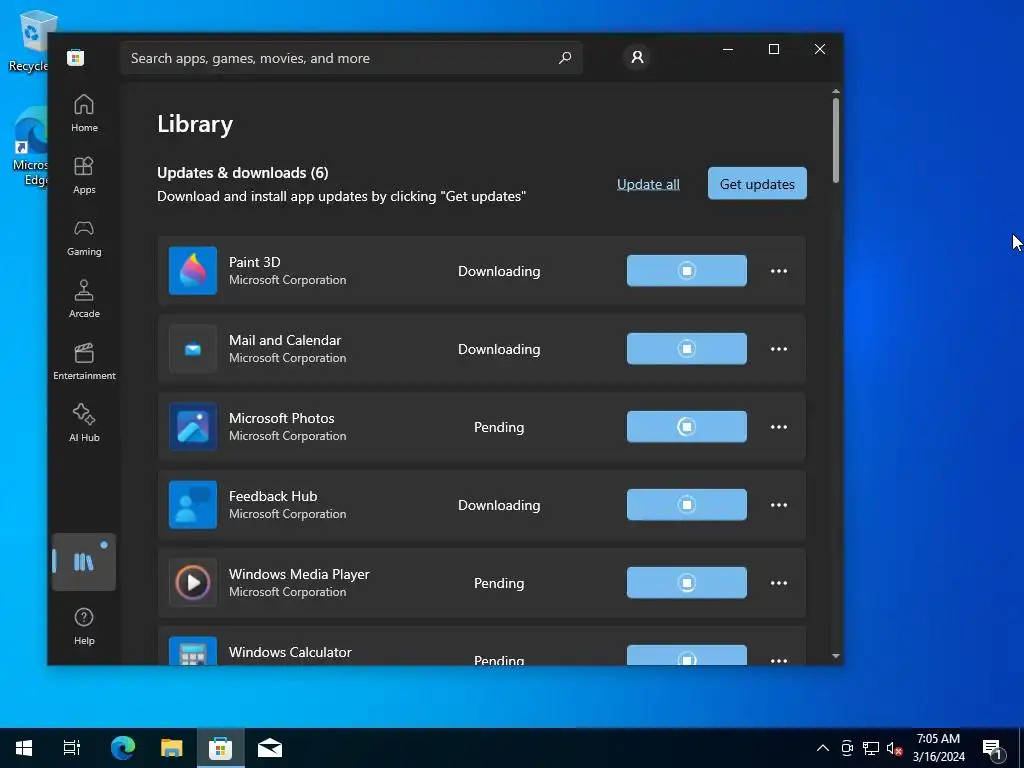Open the Windows Start menu
1024x768 pixels.
24,748
